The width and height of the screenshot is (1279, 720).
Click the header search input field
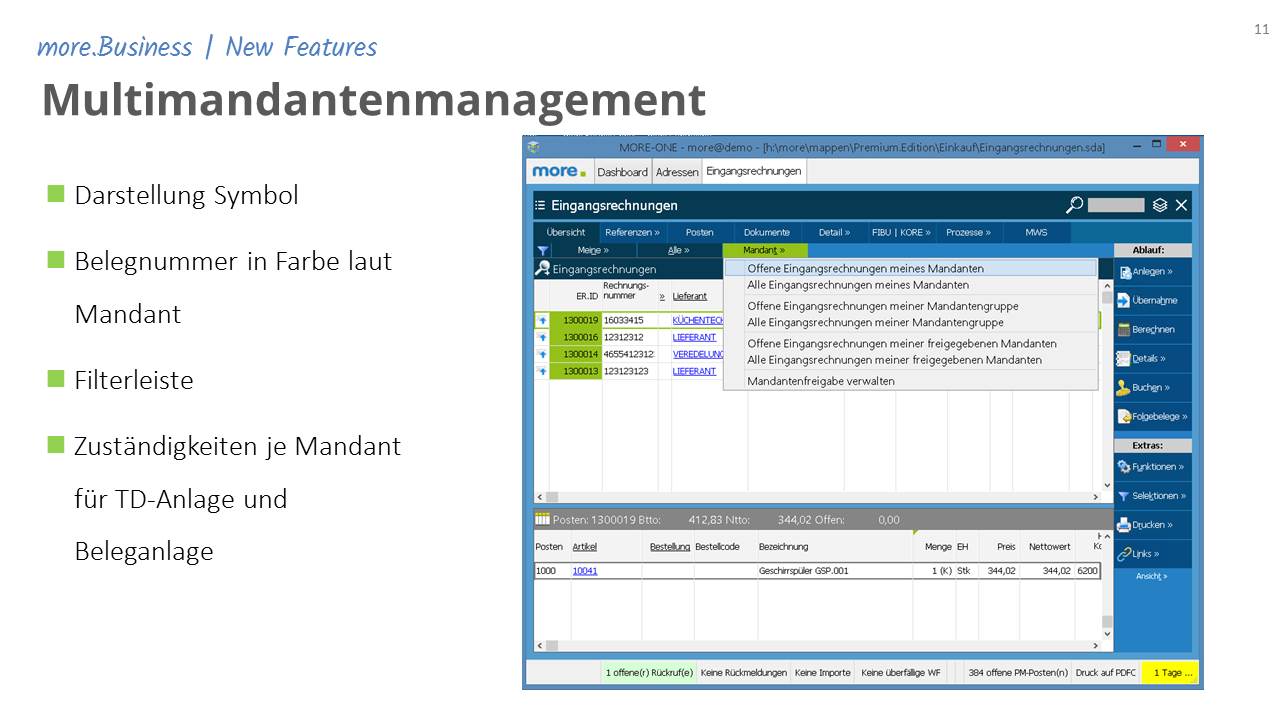click(x=1116, y=205)
